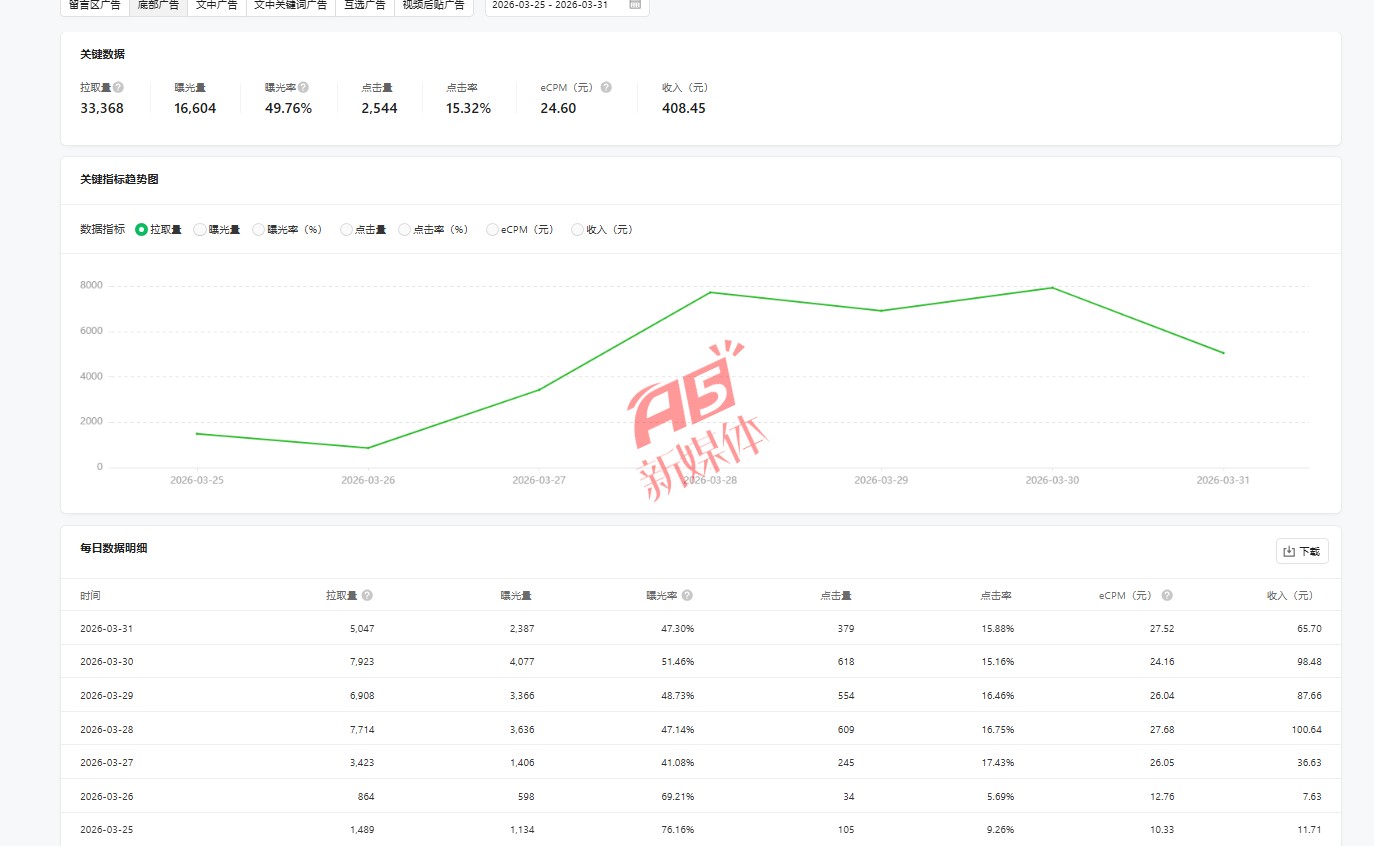Click help icon in 拉取量 table column header

pyautogui.click(x=367, y=596)
